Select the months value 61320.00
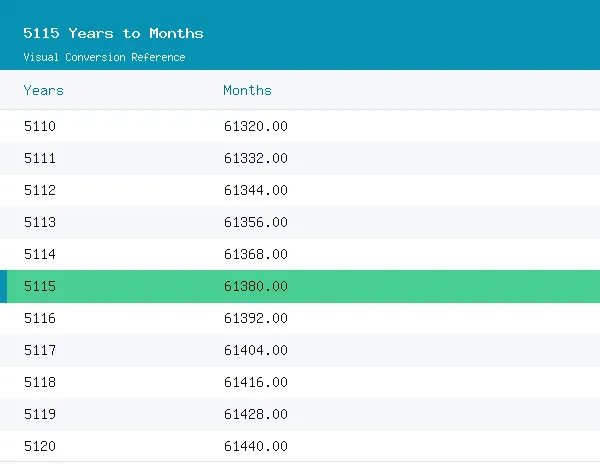The width and height of the screenshot is (600, 466). pyautogui.click(x=256, y=126)
